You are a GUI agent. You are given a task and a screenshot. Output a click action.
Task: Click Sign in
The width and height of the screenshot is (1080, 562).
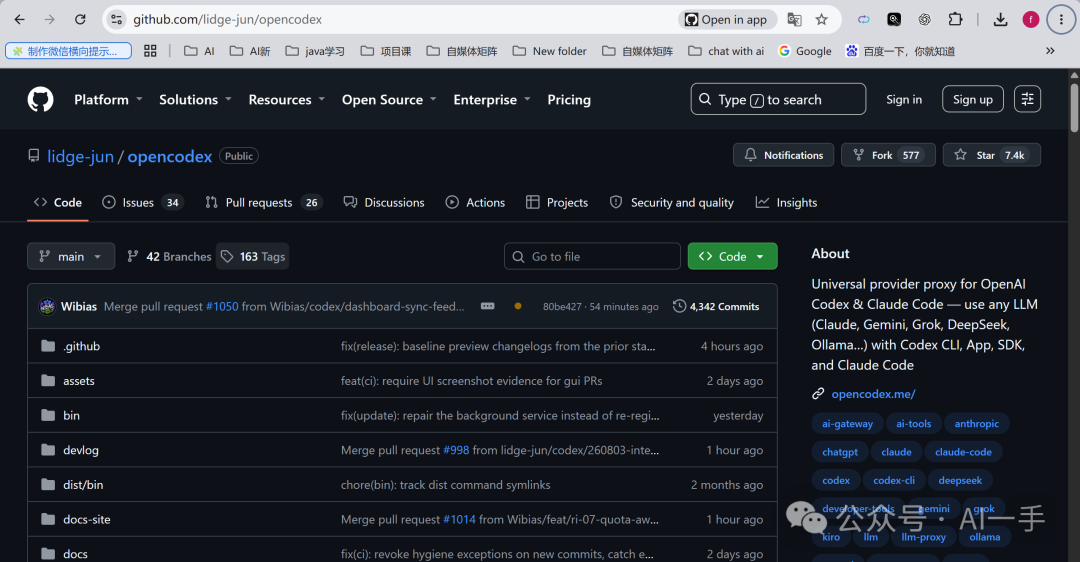click(904, 99)
